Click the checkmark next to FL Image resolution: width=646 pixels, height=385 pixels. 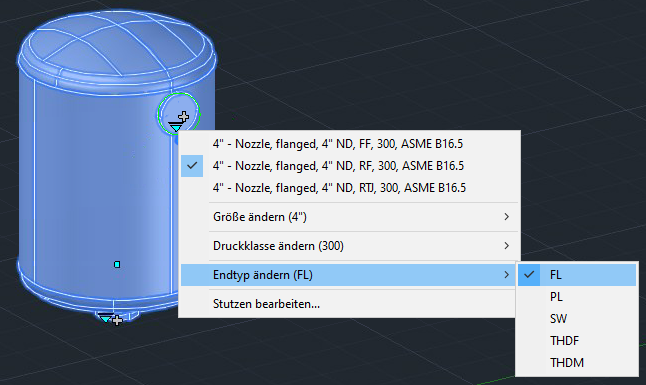coord(529,275)
